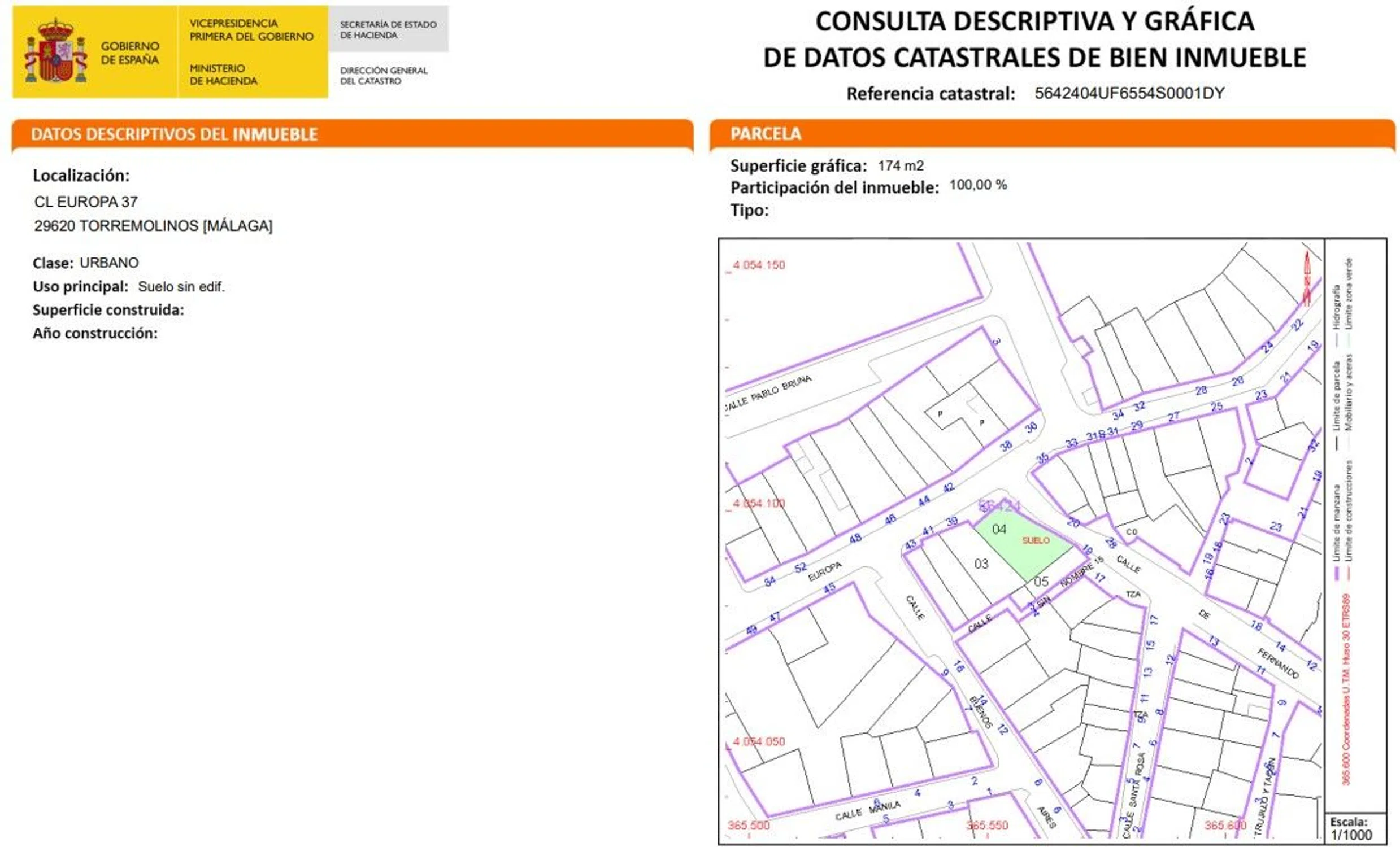The height and width of the screenshot is (847, 1400).
Task: Click parcel number 03 on the map
Action: coord(981,564)
